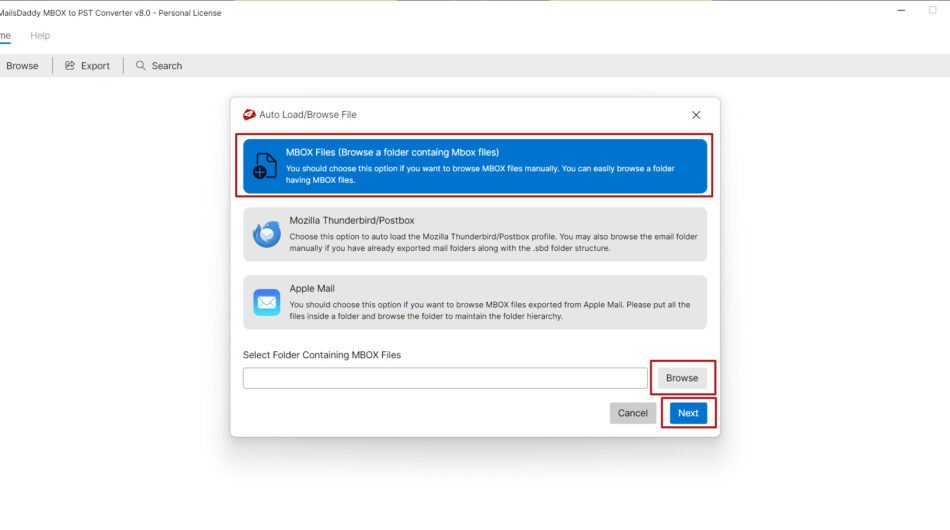Click the Thunderbird logo icon
The width and height of the screenshot is (950, 530).
[x=267, y=234]
